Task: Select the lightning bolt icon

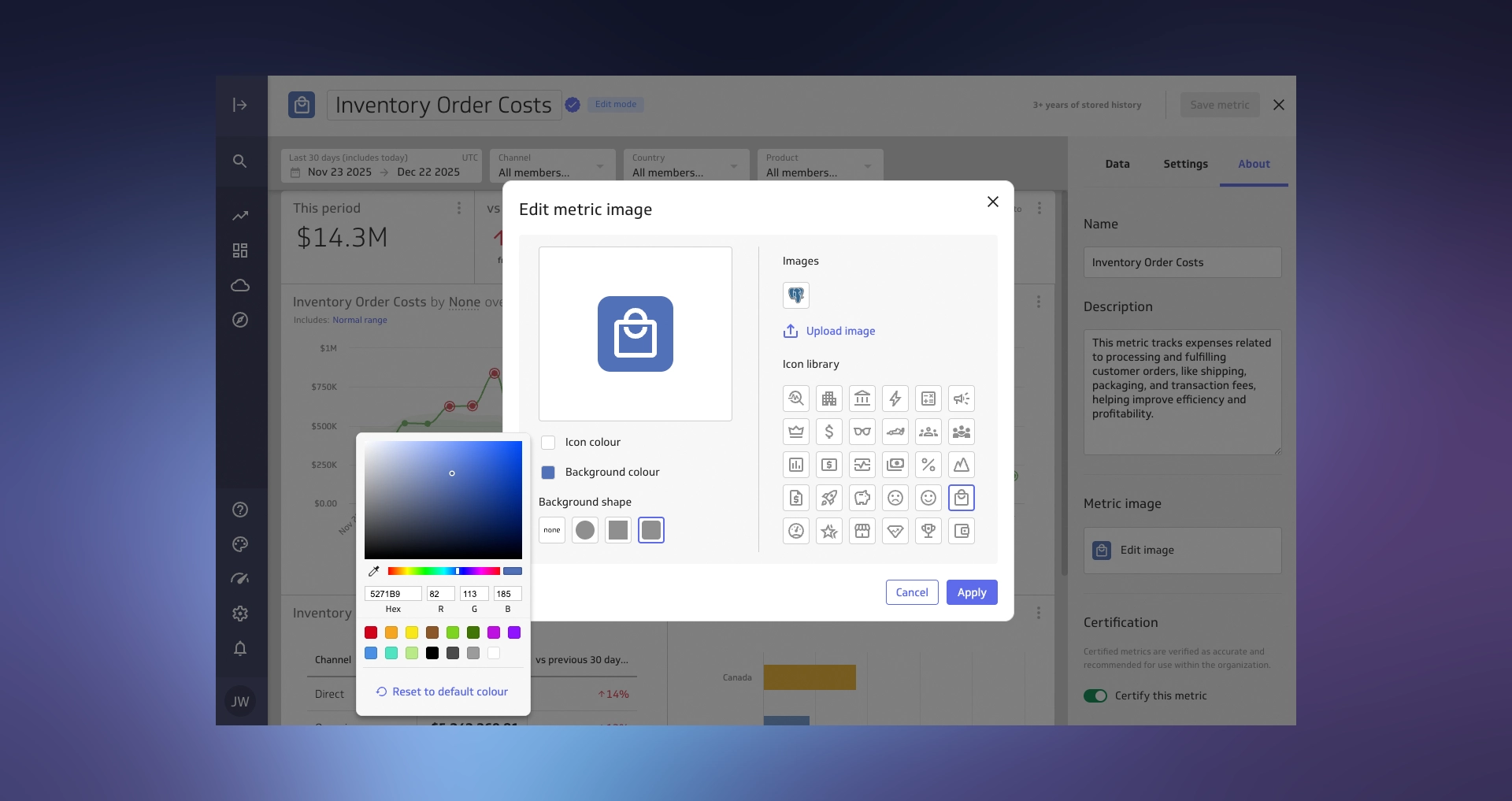Action: tap(895, 398)
